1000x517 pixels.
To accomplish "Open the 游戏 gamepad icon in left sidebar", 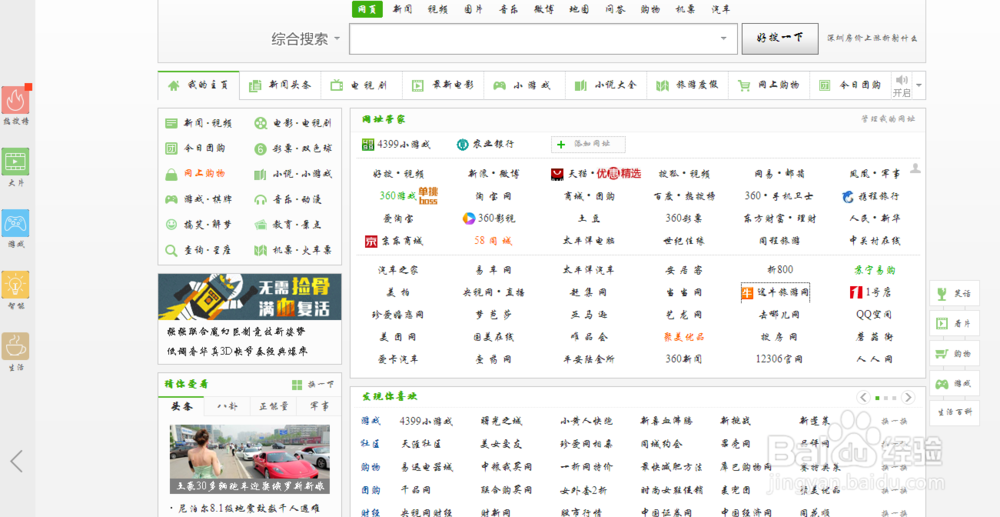I will pos(15,223).
